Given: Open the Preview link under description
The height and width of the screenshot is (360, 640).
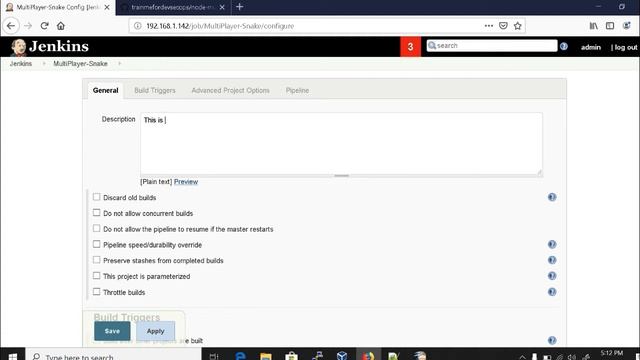Looking at the screenshot, I should pyautogui.click(x=186, y=182).
